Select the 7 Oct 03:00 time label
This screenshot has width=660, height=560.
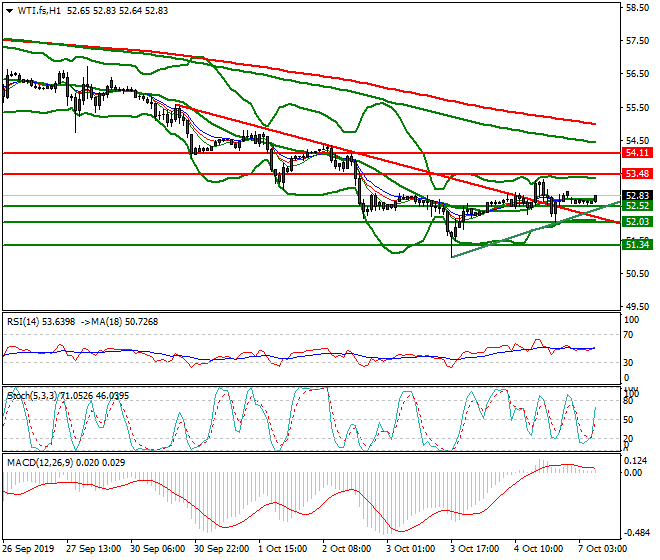[602, 549]
